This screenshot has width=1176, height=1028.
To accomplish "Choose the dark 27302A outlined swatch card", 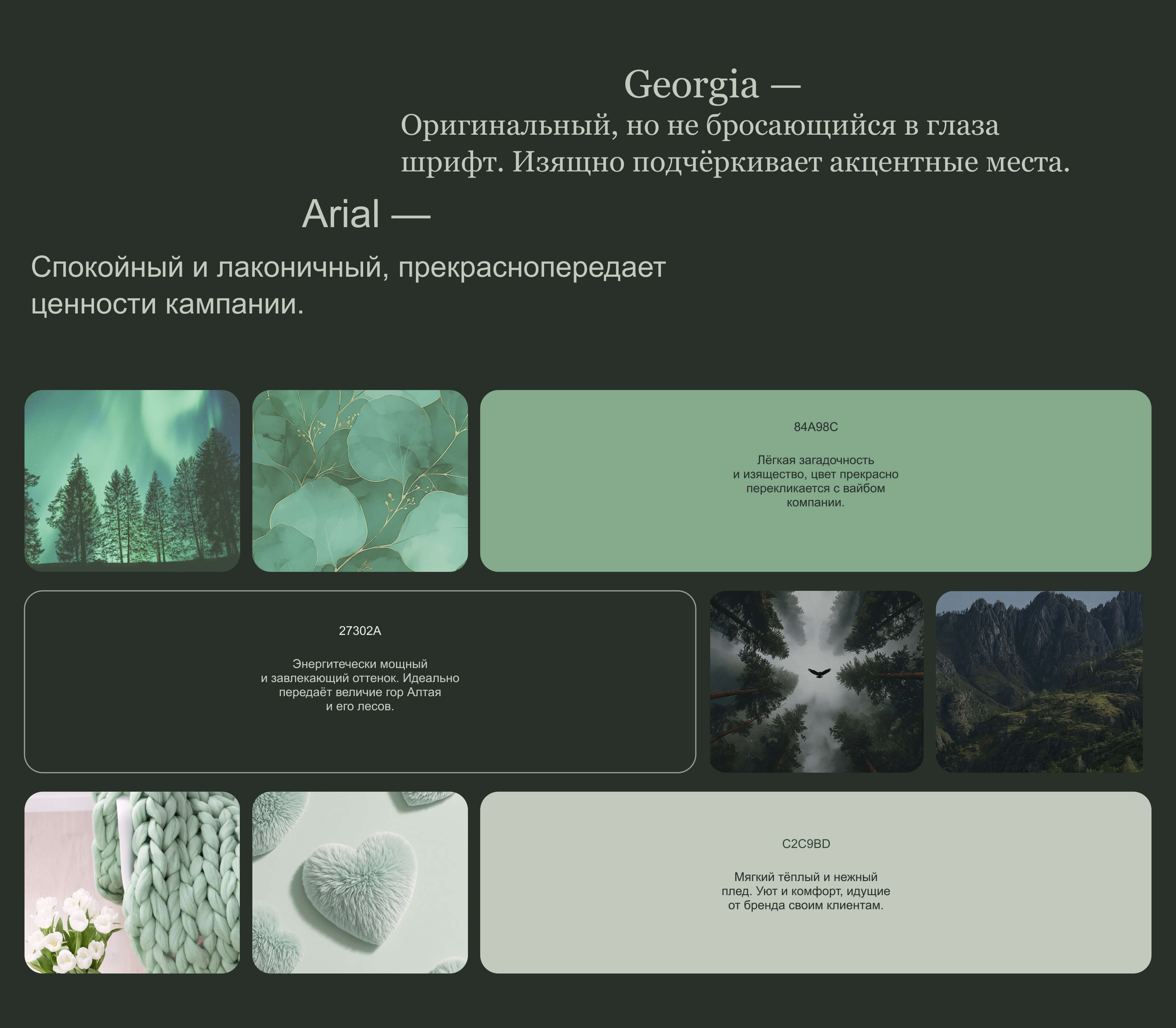I will 360,681.
